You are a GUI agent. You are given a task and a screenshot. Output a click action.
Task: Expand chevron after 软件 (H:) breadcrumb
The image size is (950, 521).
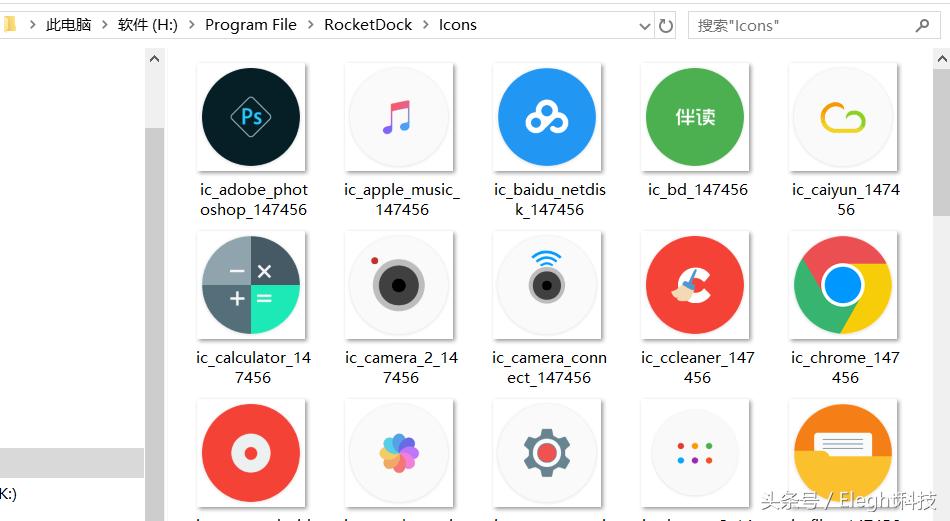coord(191,25)
